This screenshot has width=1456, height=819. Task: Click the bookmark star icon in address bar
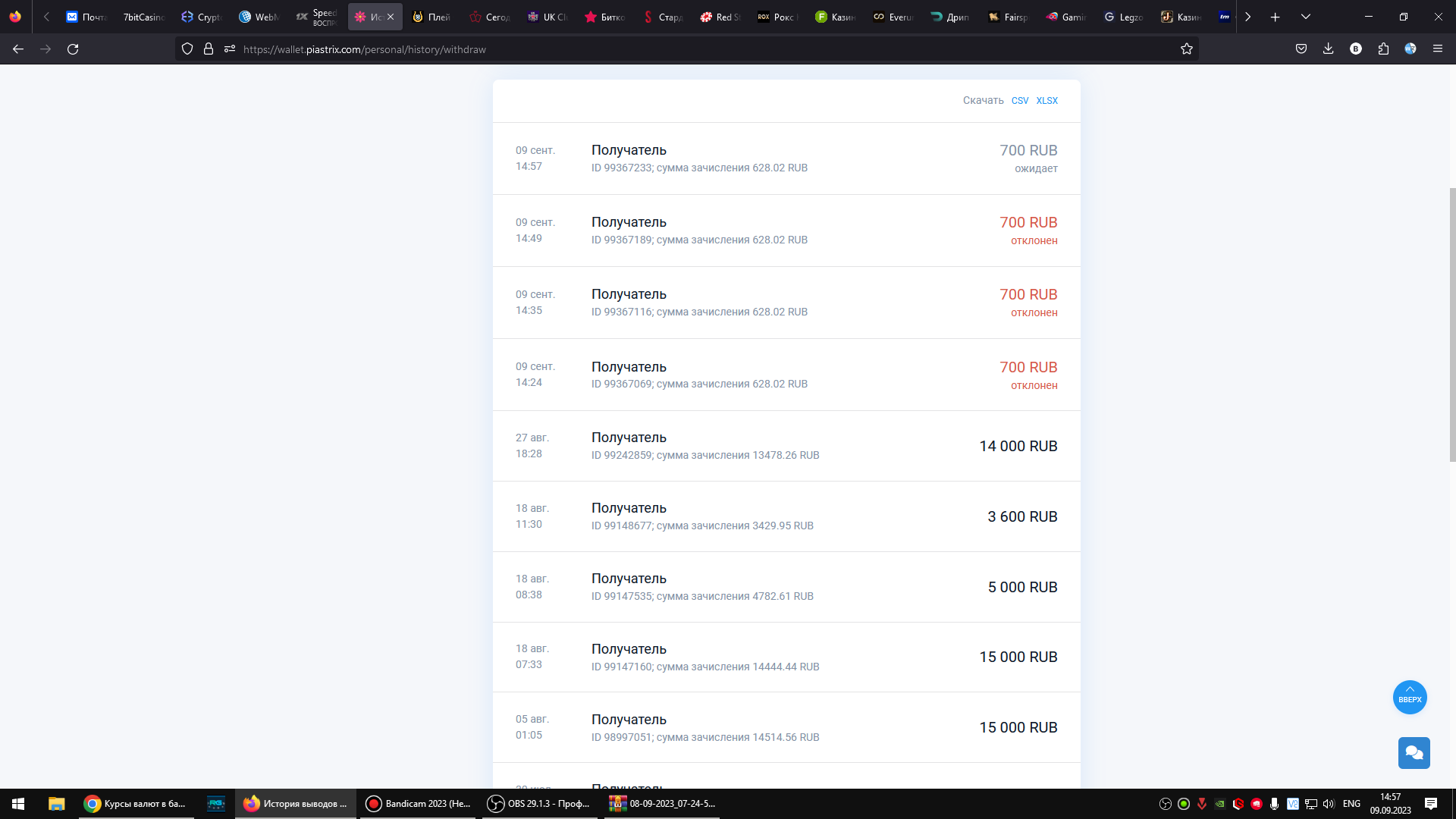(x=1187, y=49)
